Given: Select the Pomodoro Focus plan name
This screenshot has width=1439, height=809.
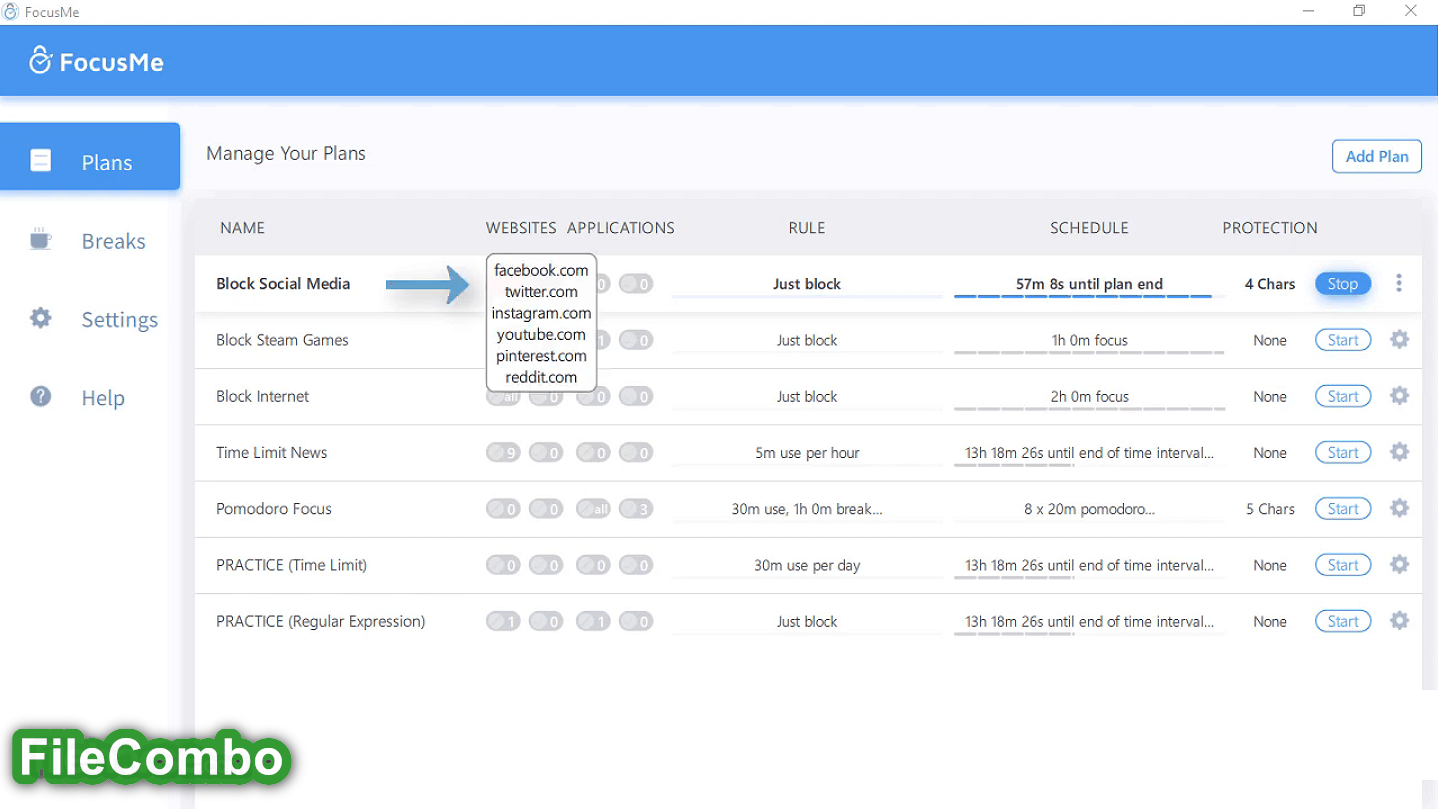Looking at the screenshot, I should [x=273, y=509].
